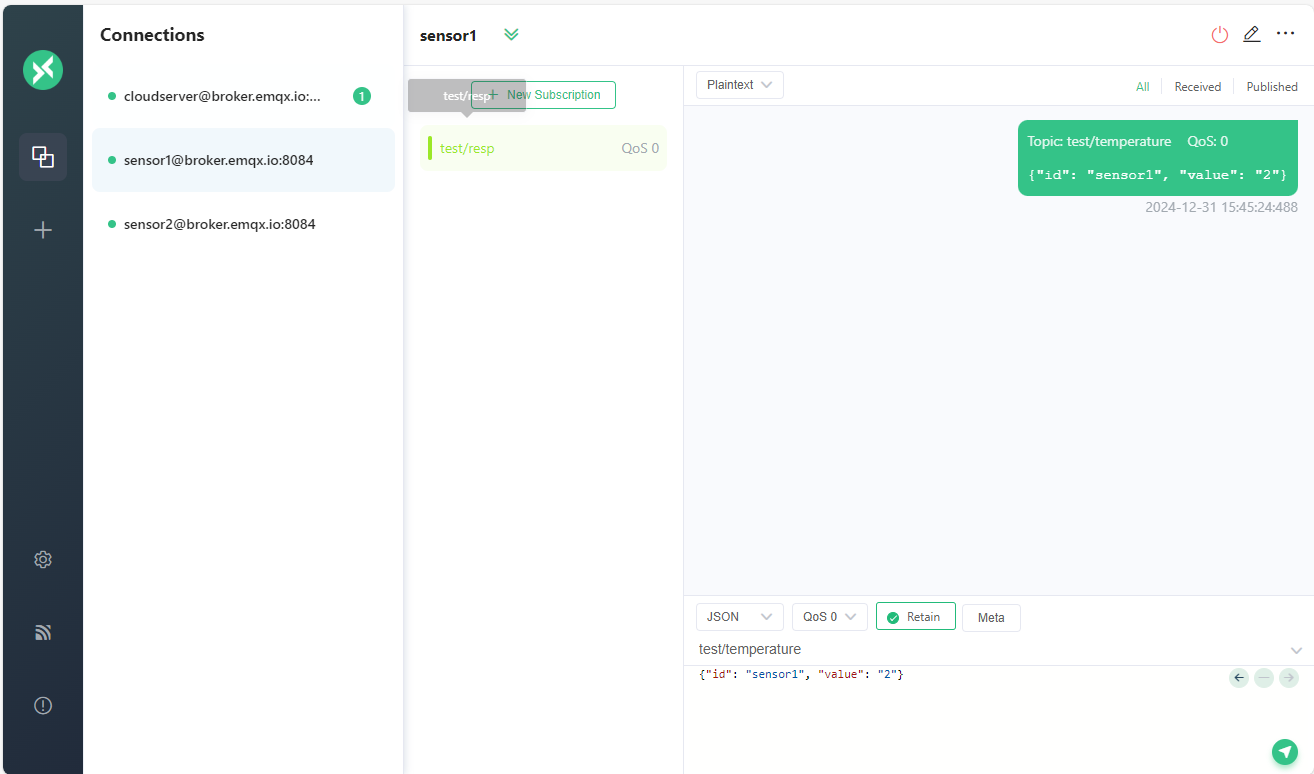Show All messages tab

pos(1143,87)
